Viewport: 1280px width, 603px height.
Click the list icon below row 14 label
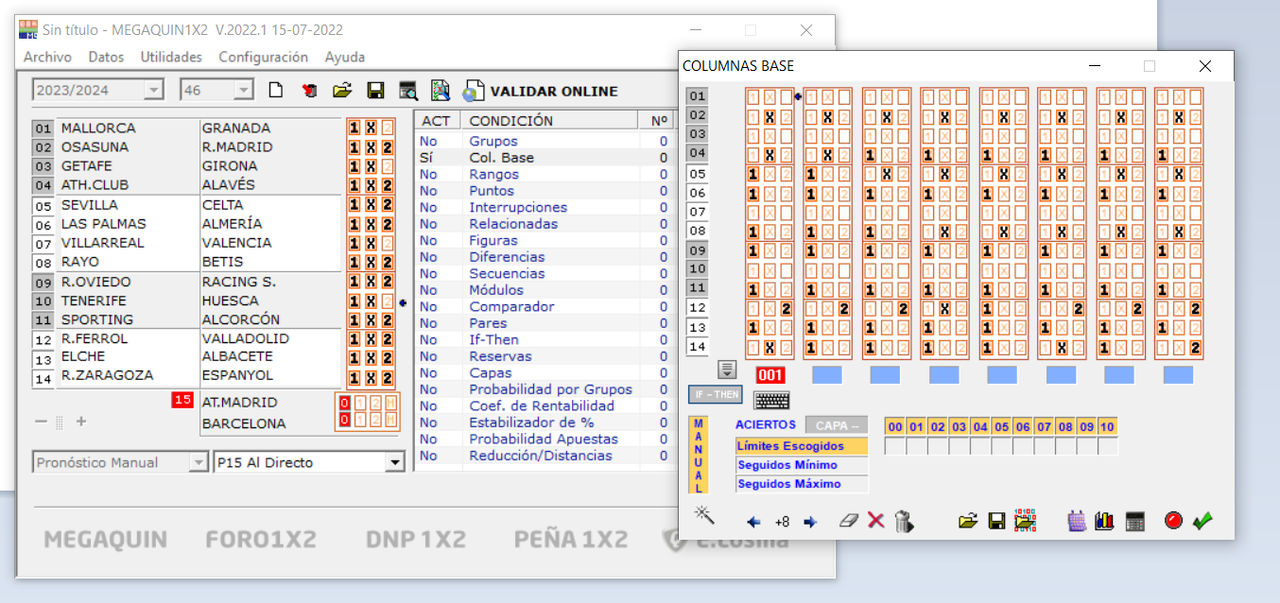pos(727,371)
